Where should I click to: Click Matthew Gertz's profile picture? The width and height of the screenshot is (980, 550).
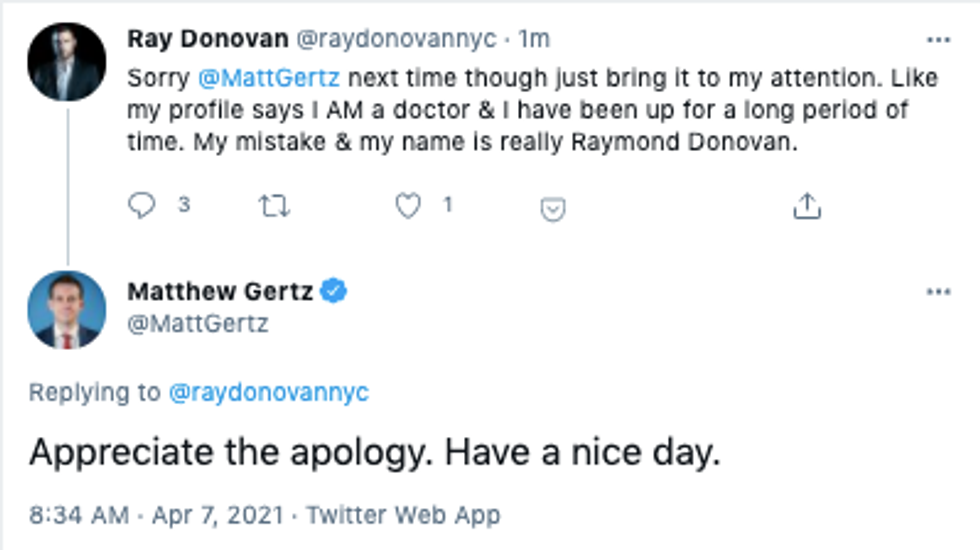coord(67,309)
